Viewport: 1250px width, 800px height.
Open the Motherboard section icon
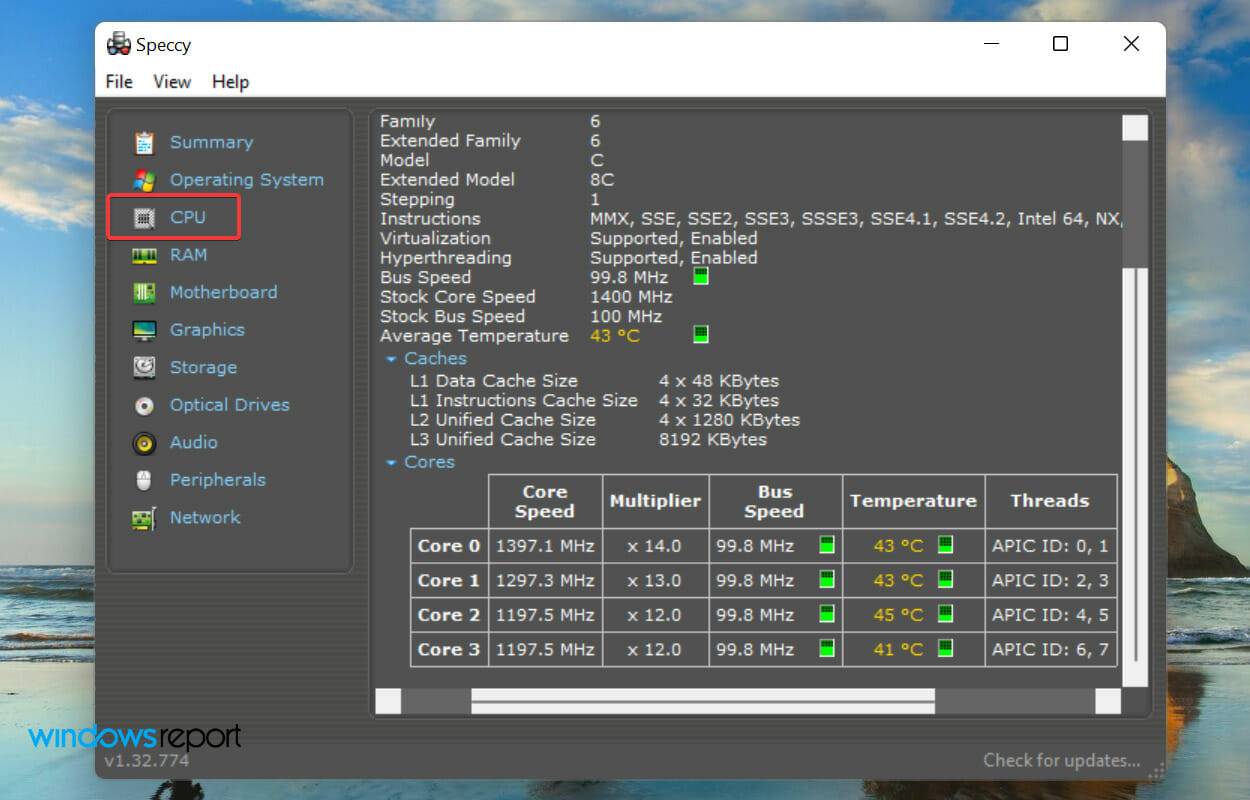point(143,292)
